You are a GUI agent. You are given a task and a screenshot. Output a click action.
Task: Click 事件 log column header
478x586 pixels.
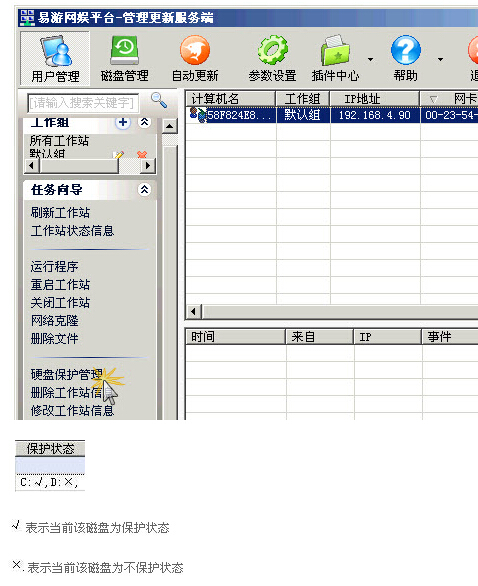click(450, 337)
